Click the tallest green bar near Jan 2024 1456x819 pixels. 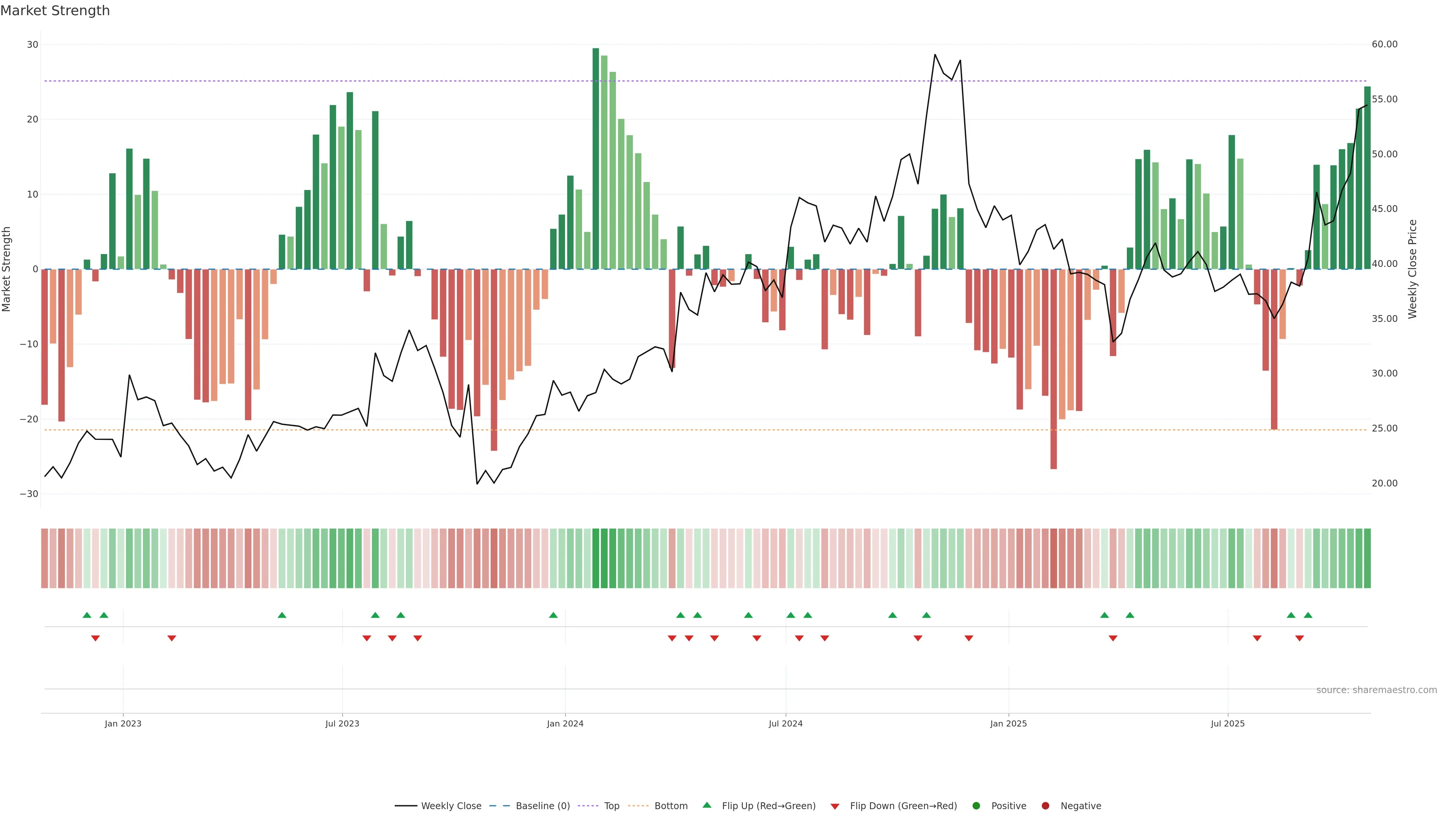point(596,158)
